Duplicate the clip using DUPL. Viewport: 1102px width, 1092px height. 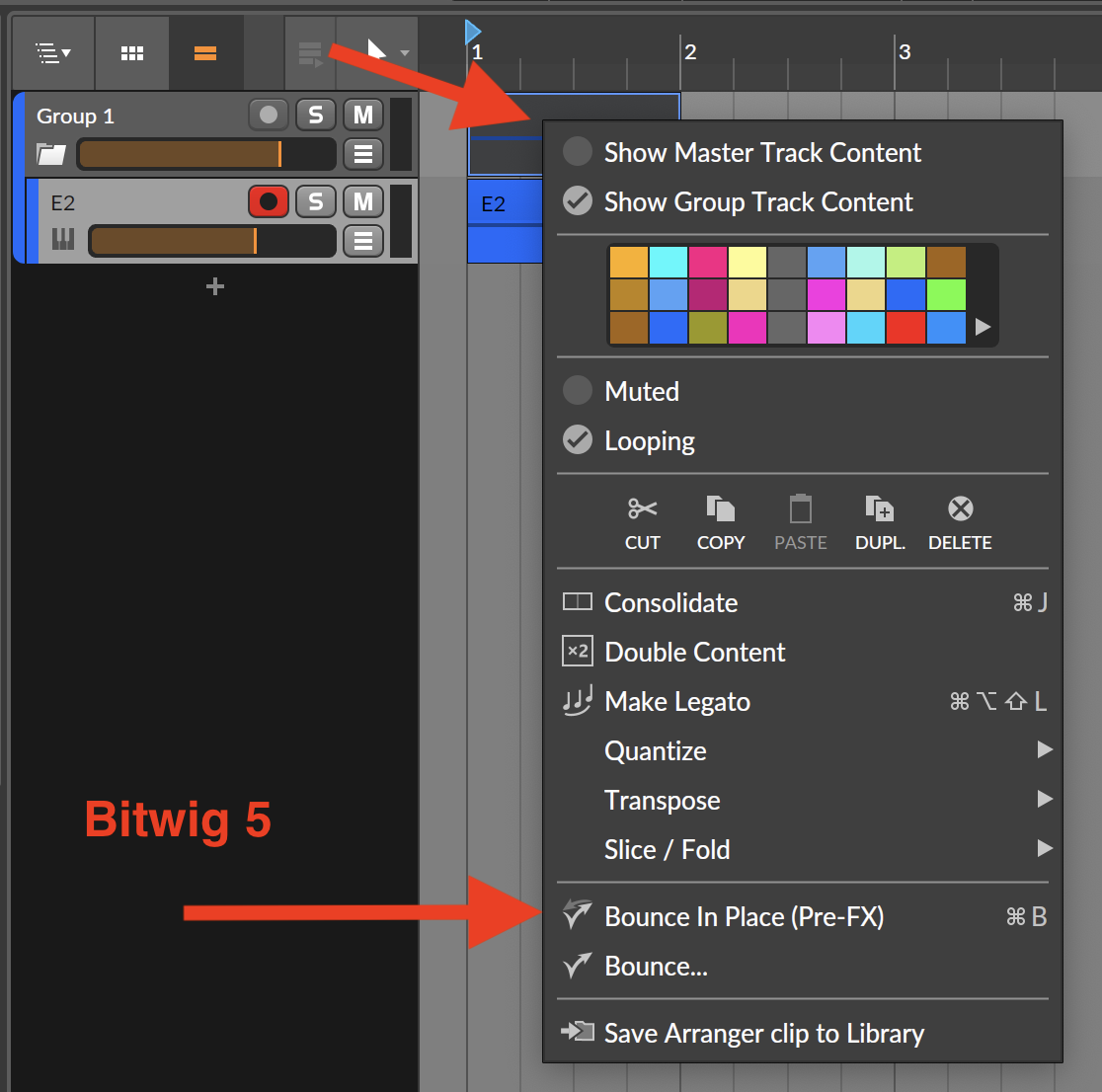(x=880, y=523)
